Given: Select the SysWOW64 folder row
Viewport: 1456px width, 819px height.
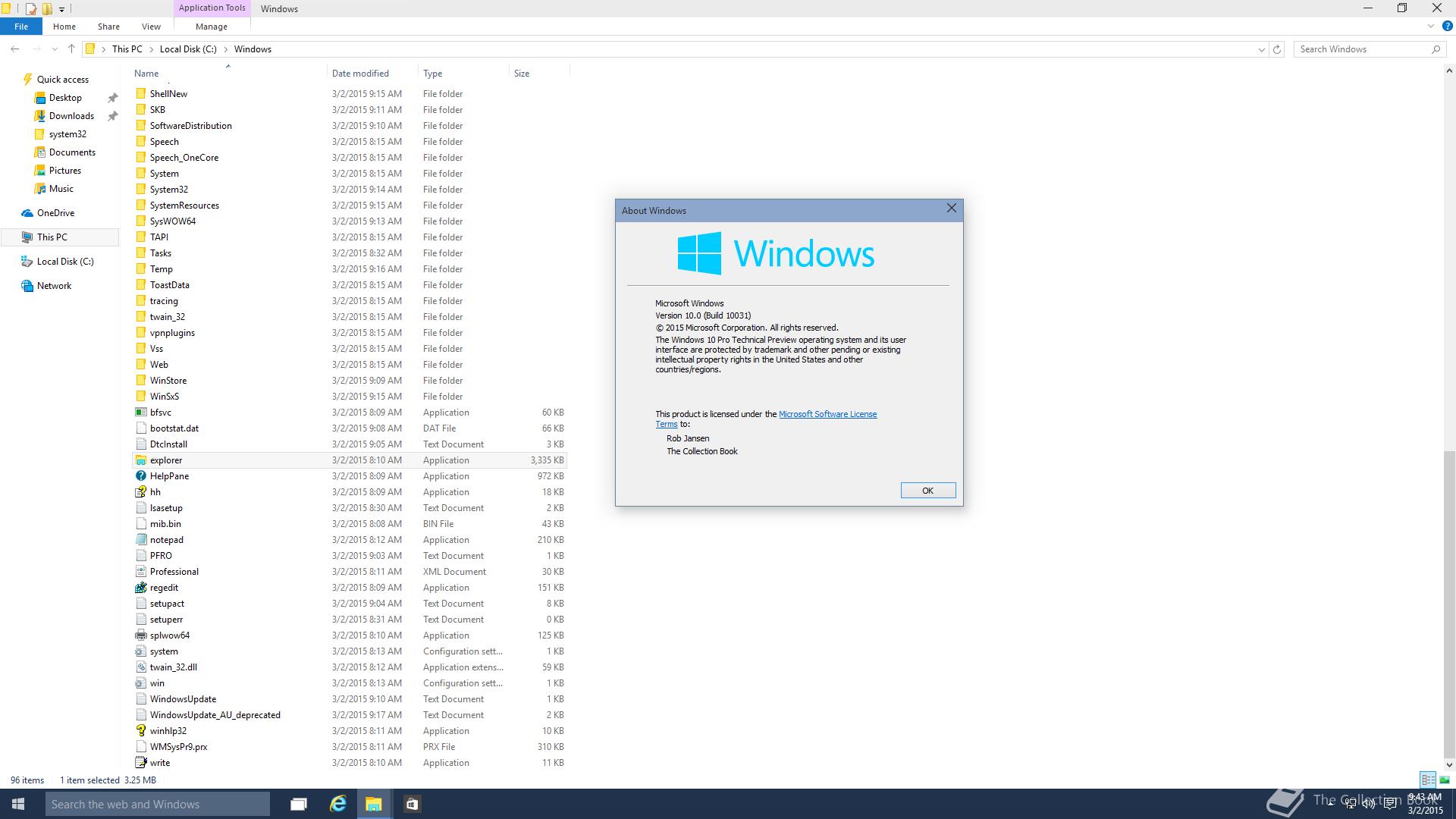Looking at the screenshot, I should [349, 221].
